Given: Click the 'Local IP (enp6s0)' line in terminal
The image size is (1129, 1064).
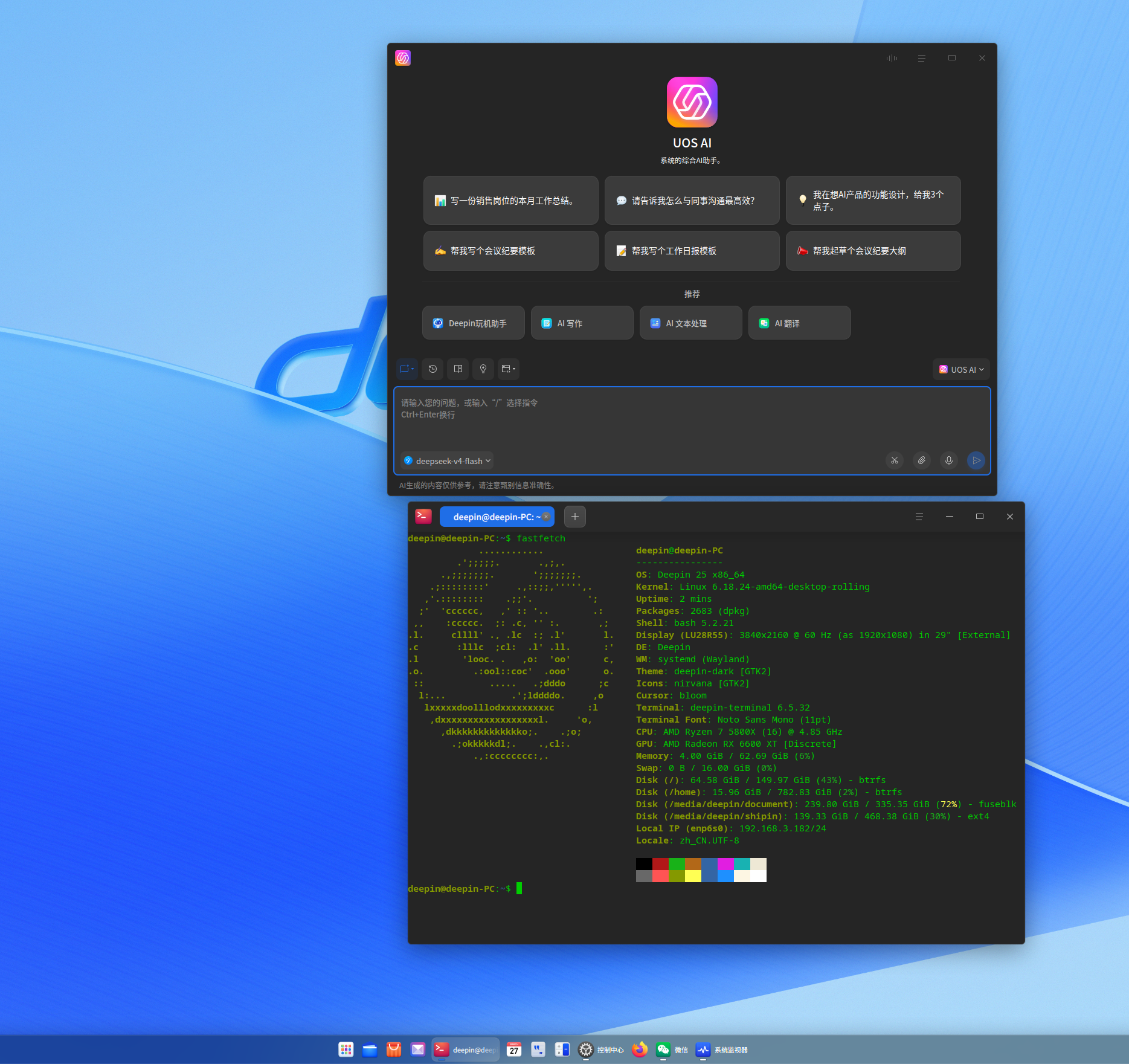Looking at the screenshot, I should pos(731,828).
